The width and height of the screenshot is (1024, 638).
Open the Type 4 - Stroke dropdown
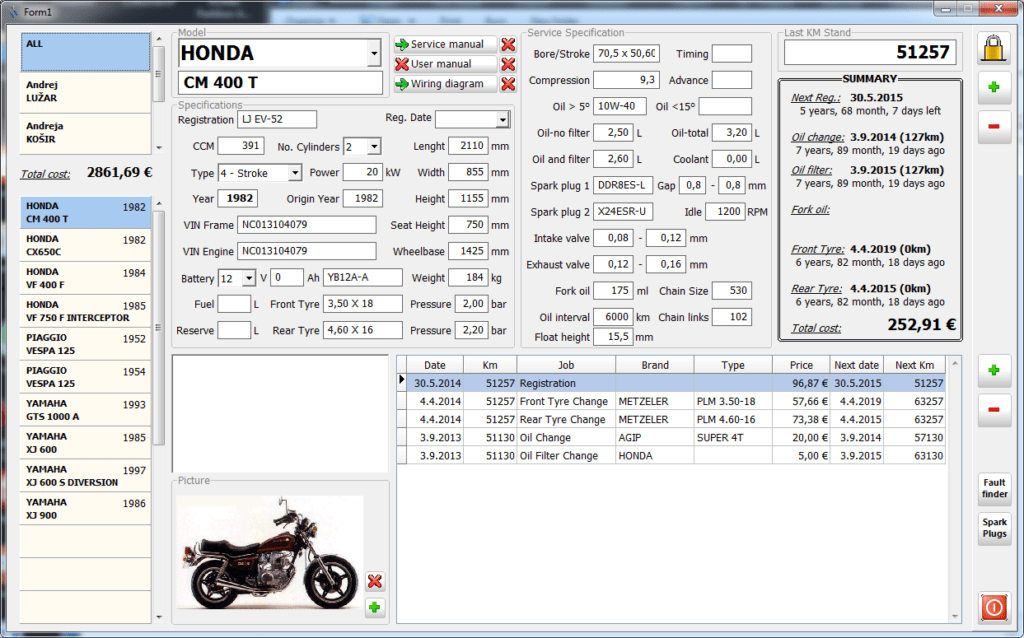click(295, 172)
